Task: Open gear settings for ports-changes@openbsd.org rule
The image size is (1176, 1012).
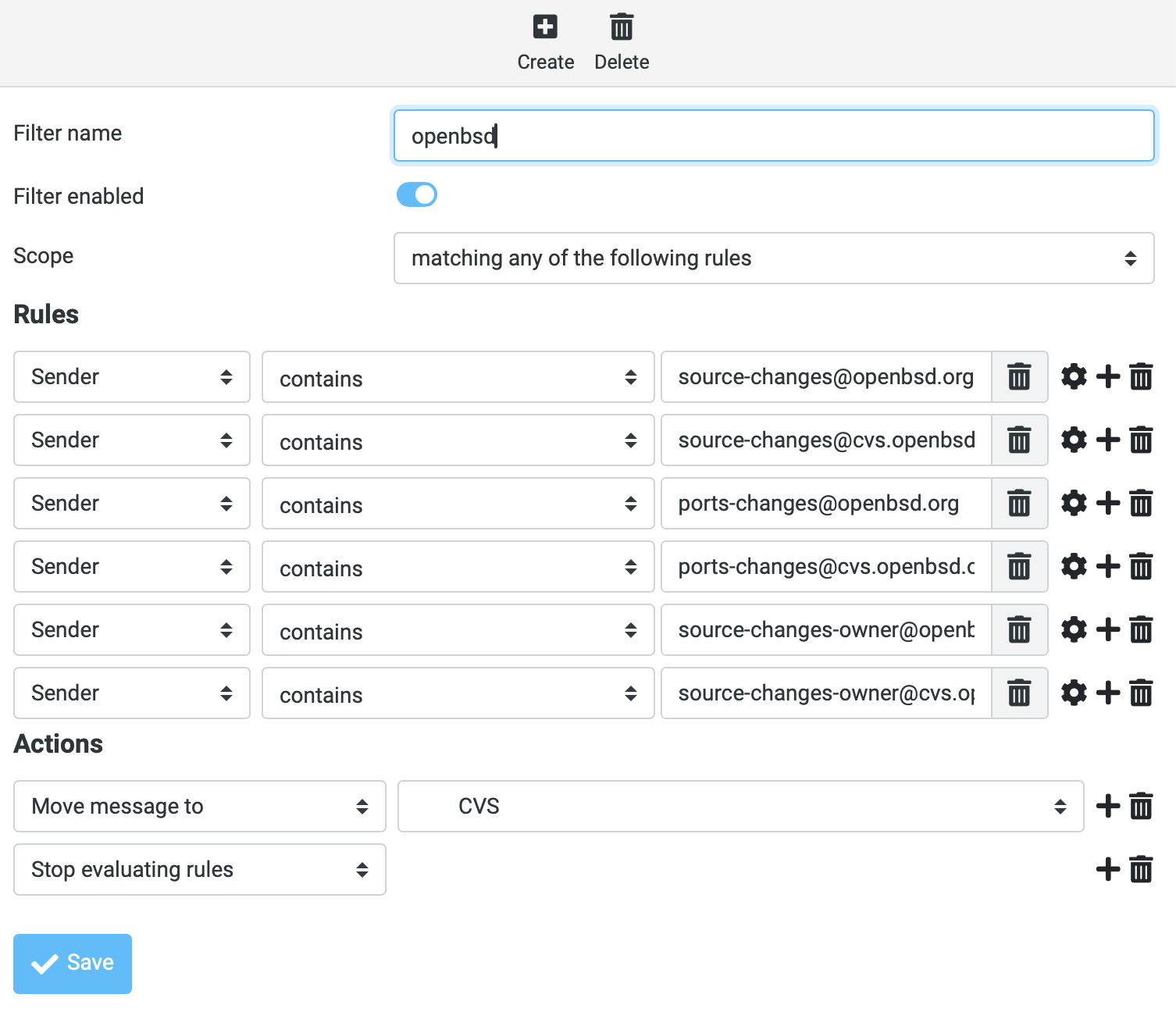Action: (x=1074, y=503)
